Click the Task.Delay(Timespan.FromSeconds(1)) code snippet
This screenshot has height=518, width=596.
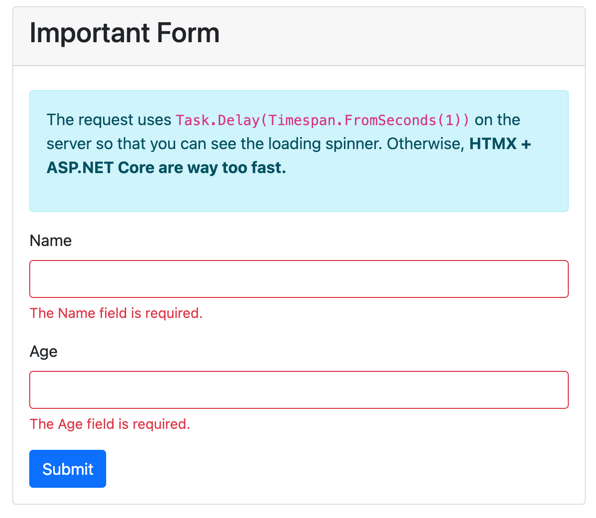(323, 120)
